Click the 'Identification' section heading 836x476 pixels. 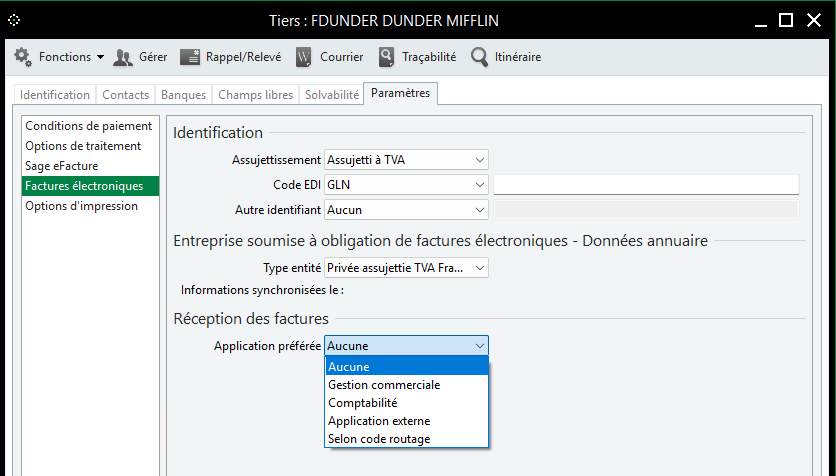pyautogui.click(x=218, y=133)
